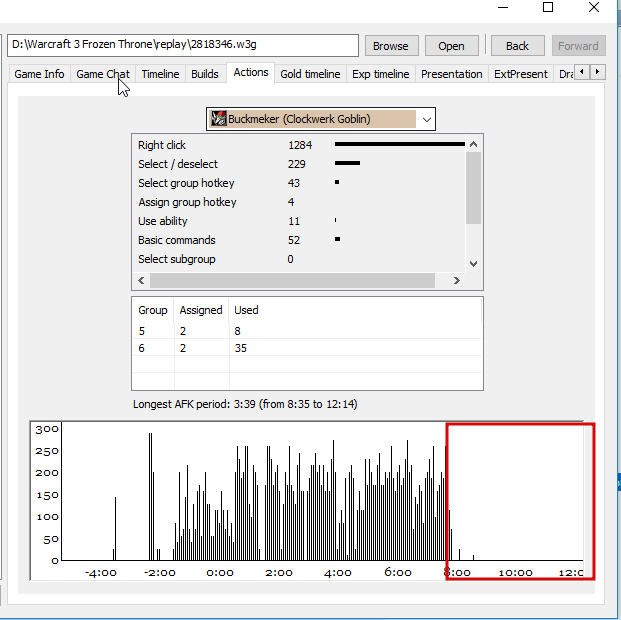This screenshot has width=621, height=620.
Task: Click the actions list scroll-down arrow
Action: click(x=473, y=263)
